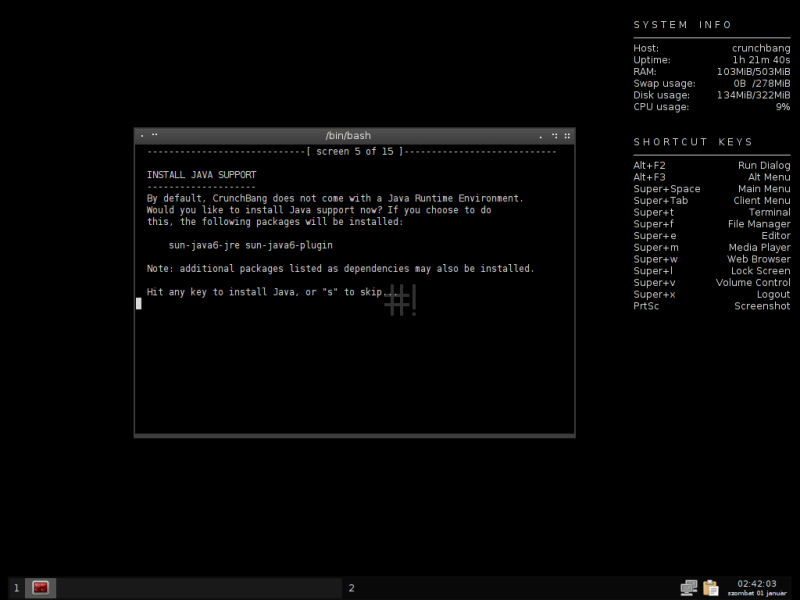Click the "sun-java6-plugin" package name

289,245
